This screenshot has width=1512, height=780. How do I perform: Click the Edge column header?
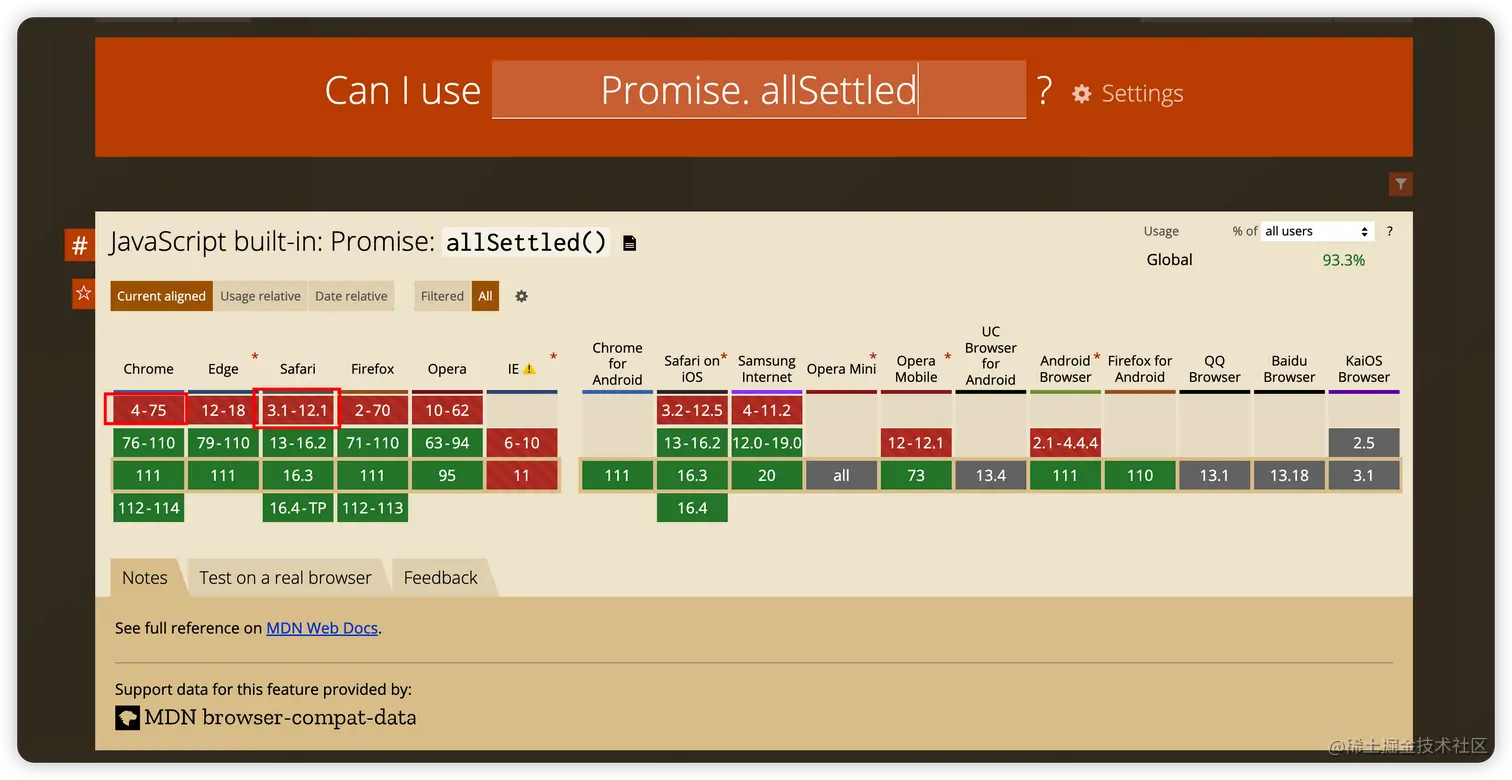click(223, 369)
